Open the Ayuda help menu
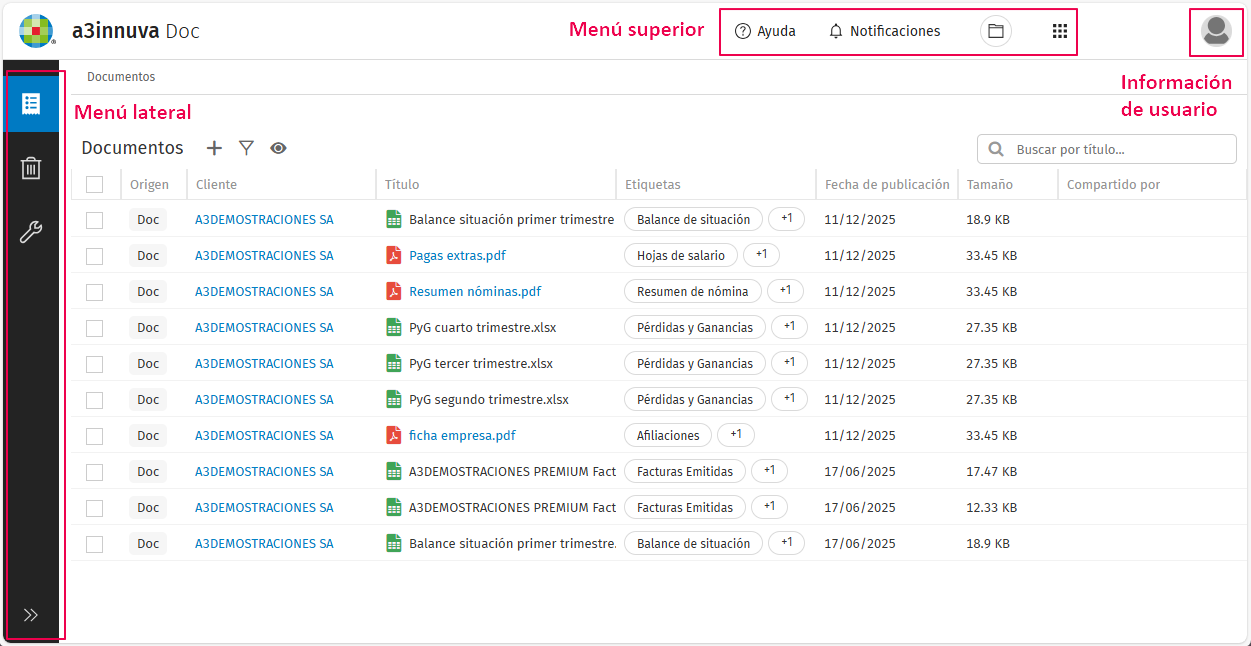The height and width of the screenshot is (646, 1251). (x=765, y=31)
